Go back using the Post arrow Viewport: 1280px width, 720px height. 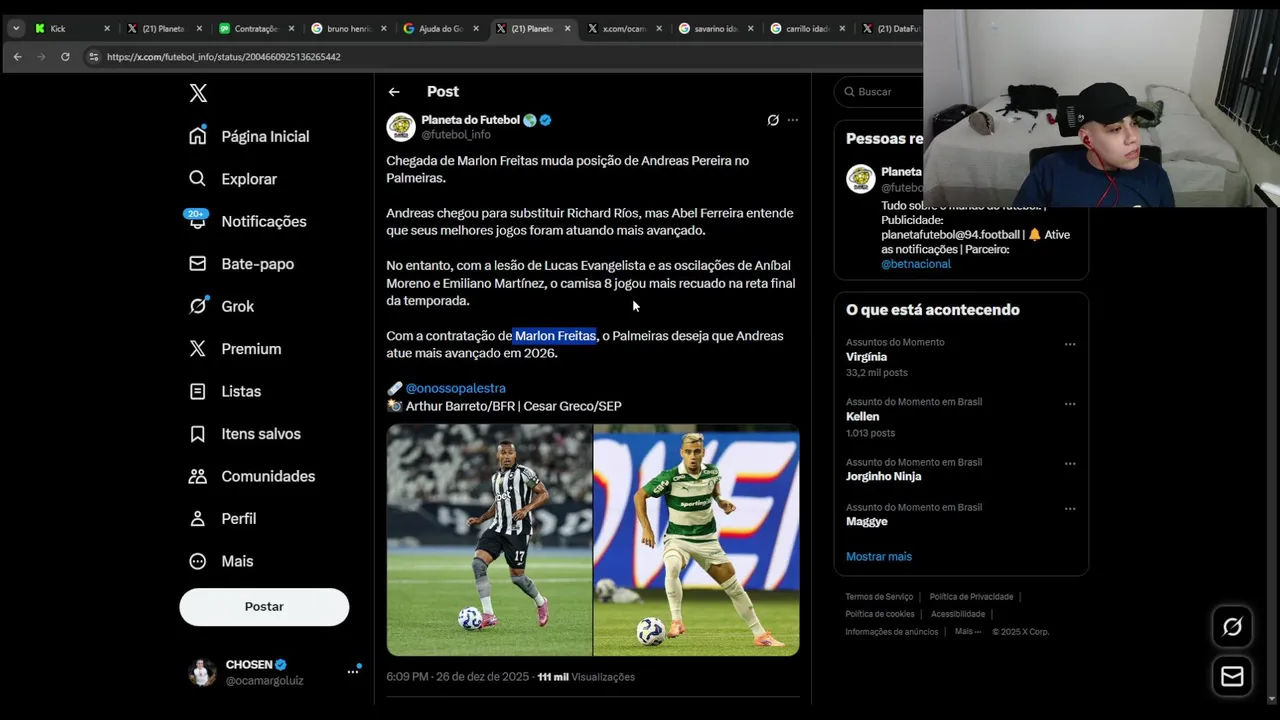click(x=394, y=92)
